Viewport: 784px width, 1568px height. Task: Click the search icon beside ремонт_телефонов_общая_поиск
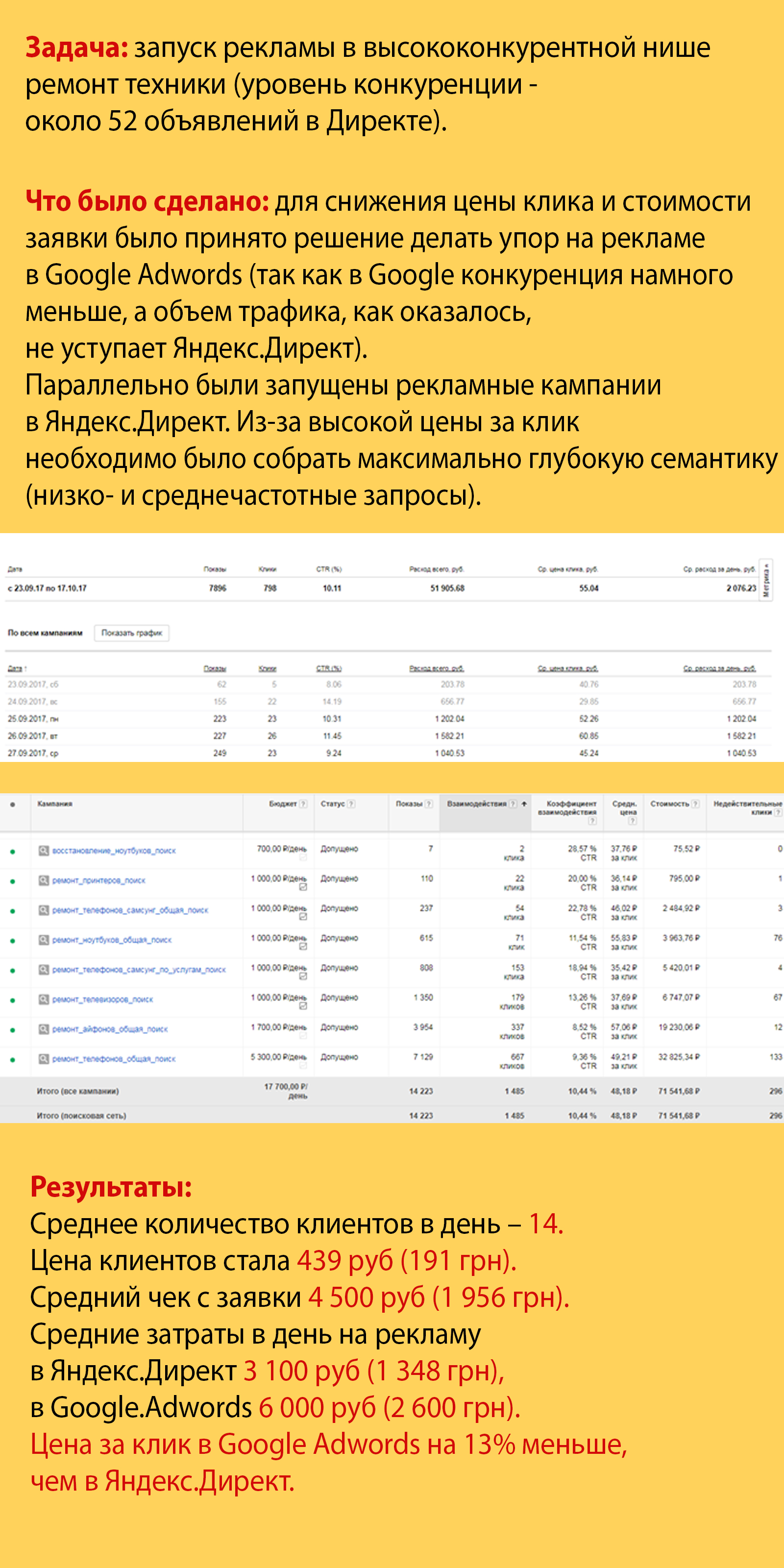(x=44, y=1059)
